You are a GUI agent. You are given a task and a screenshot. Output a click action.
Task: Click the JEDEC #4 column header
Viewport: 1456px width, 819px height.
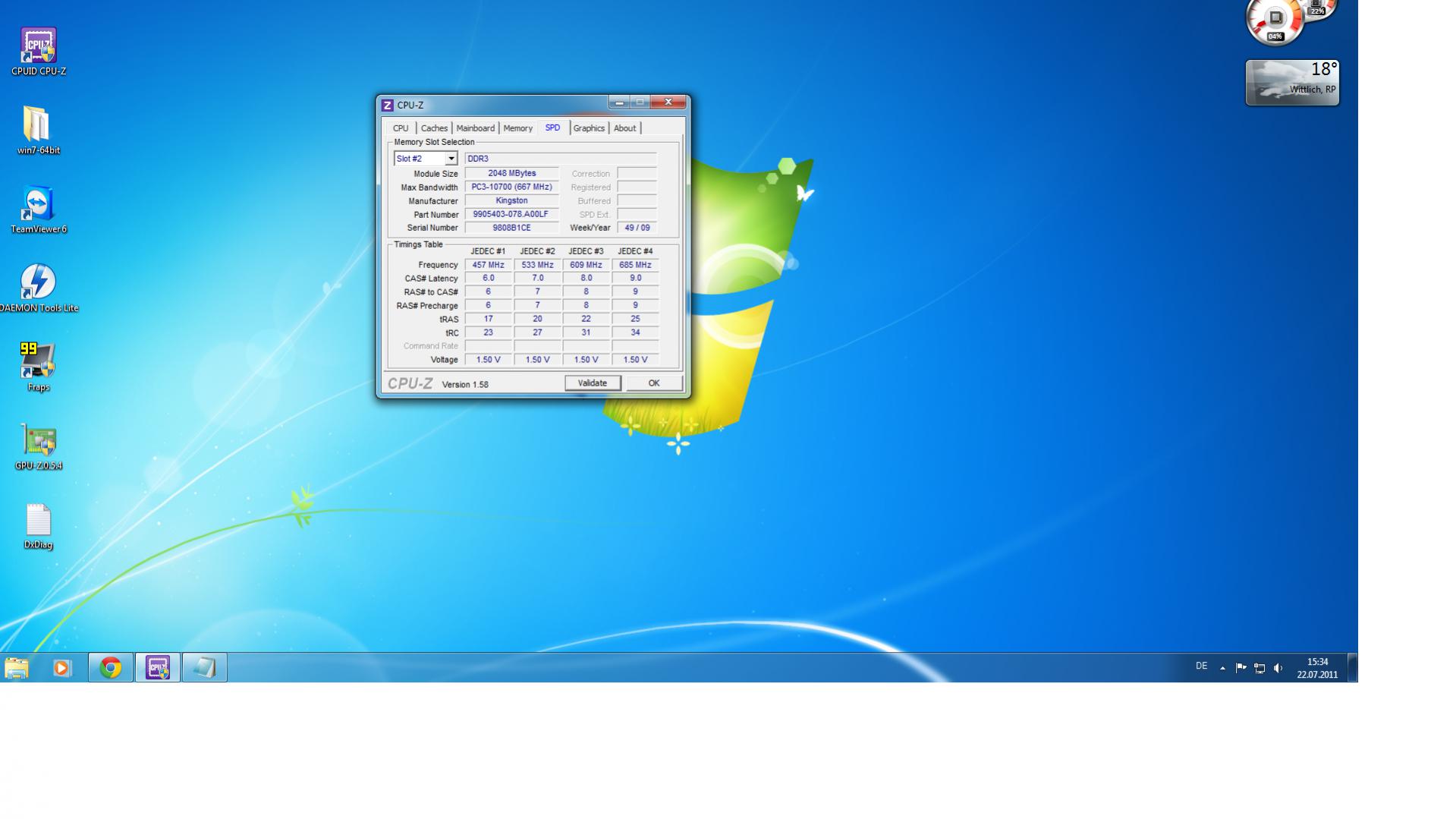point(635,251)
